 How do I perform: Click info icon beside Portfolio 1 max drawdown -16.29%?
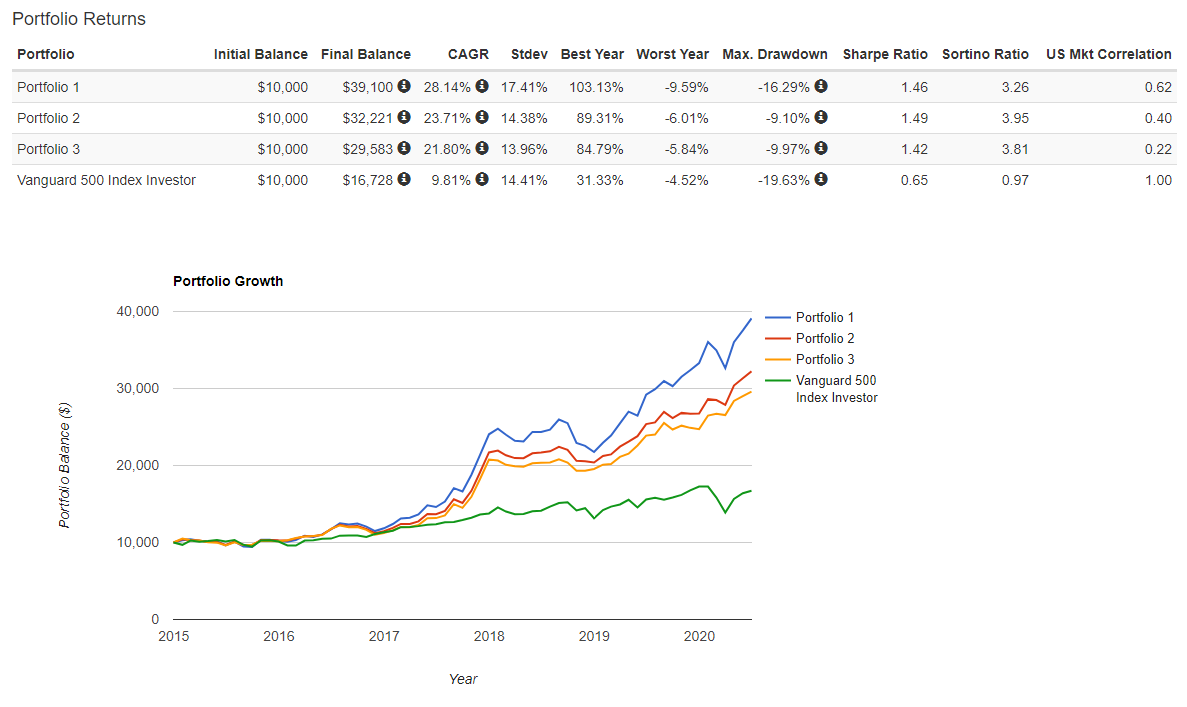click(x=821, y=87)
